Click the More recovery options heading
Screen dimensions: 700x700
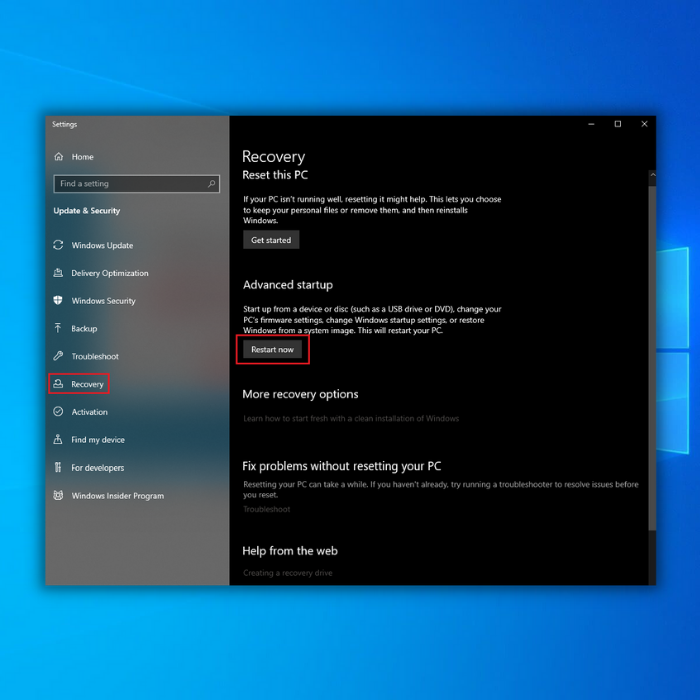[300, 394]
